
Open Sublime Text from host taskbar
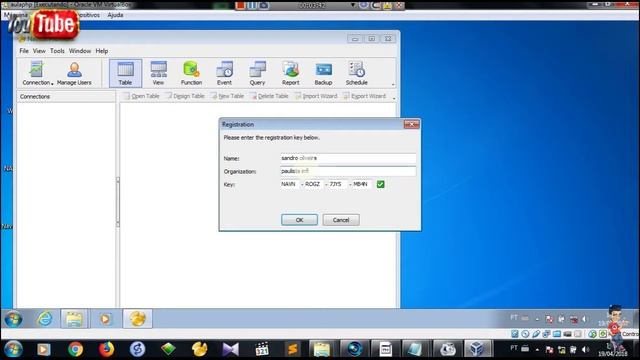click(293, 349)
